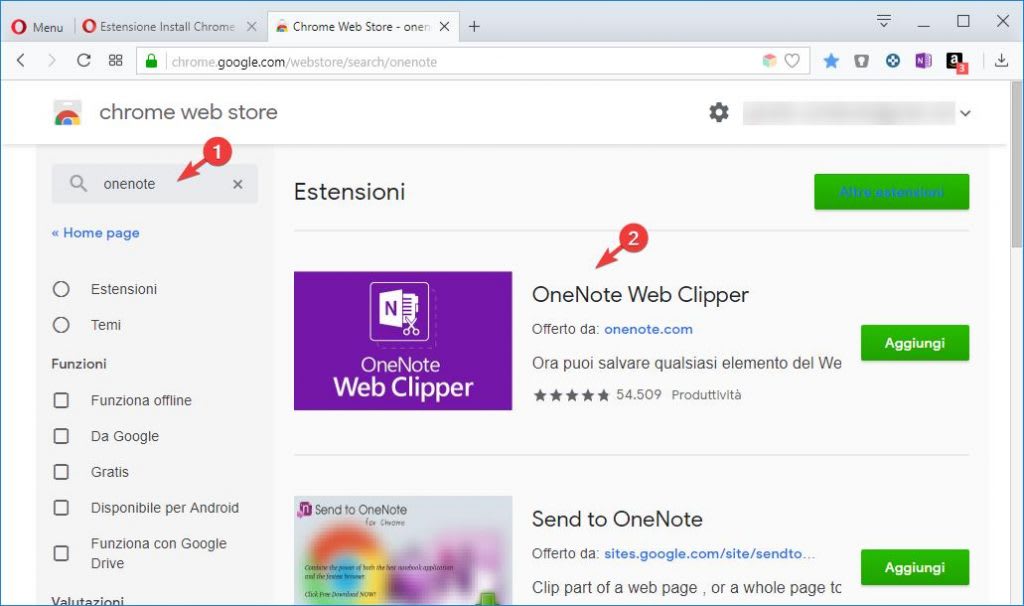Add Send to OneNote with Aggiungi
The image size is (1024, 606).
tap(915, 567)
